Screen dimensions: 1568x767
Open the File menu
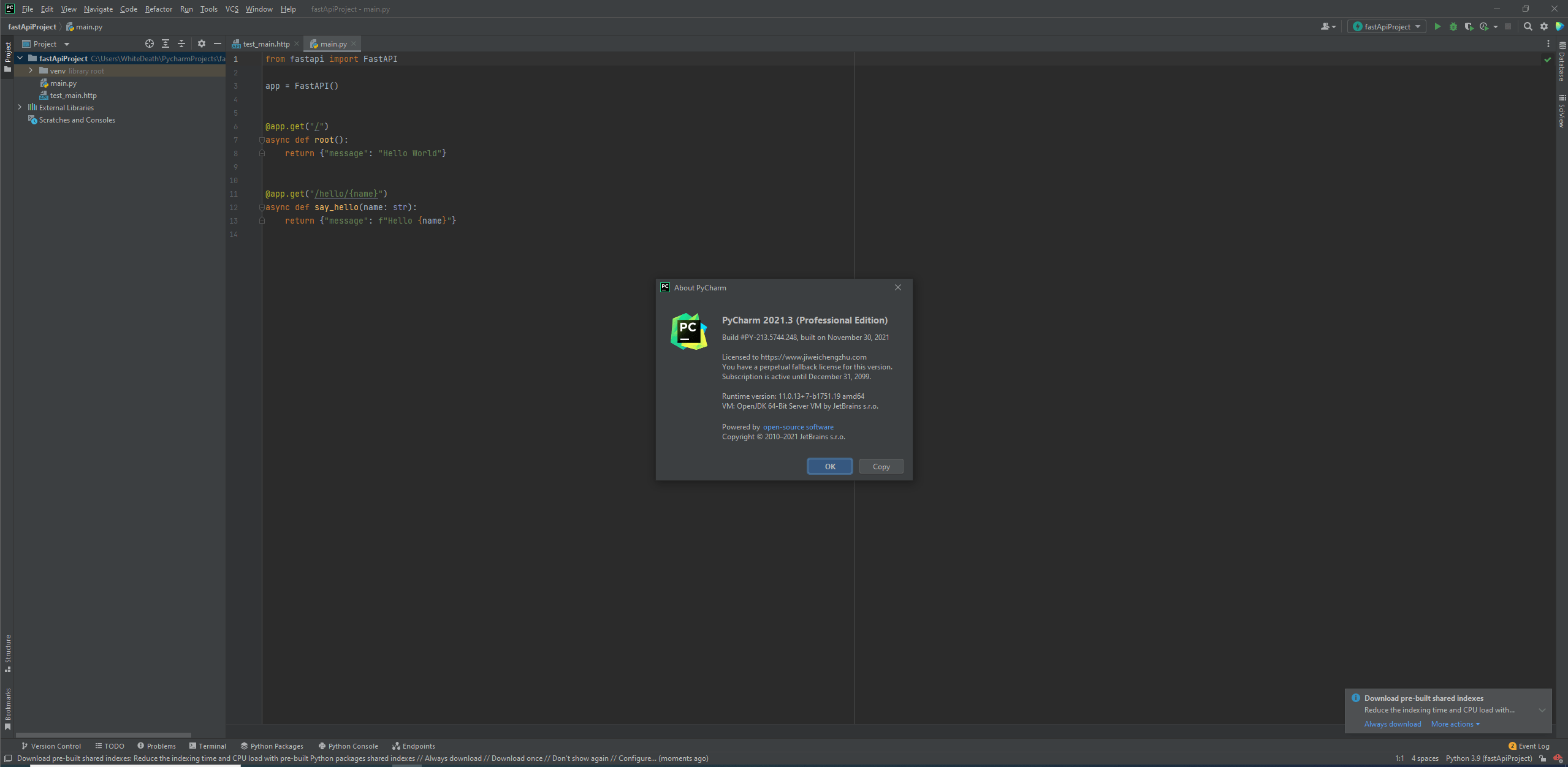pyautogui.click(x=28, y=9)
